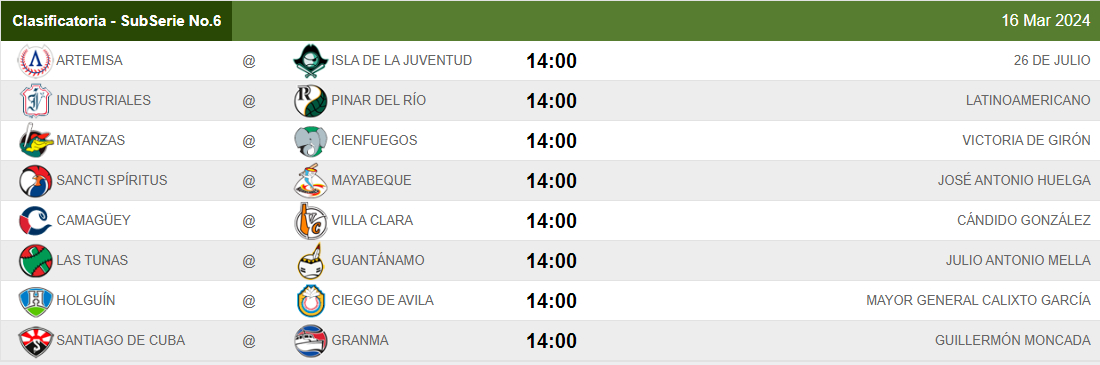1100x365 pixels.
Task: Click the Industriales team logo
Action: click(x=35, y=100)
